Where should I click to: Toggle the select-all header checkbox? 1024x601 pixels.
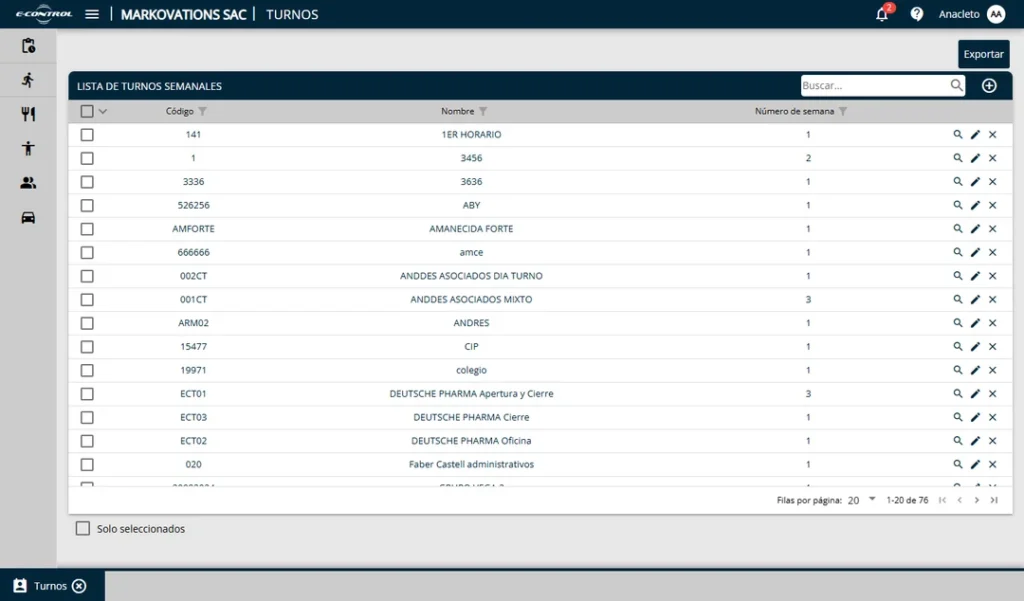tap(87, 111)
